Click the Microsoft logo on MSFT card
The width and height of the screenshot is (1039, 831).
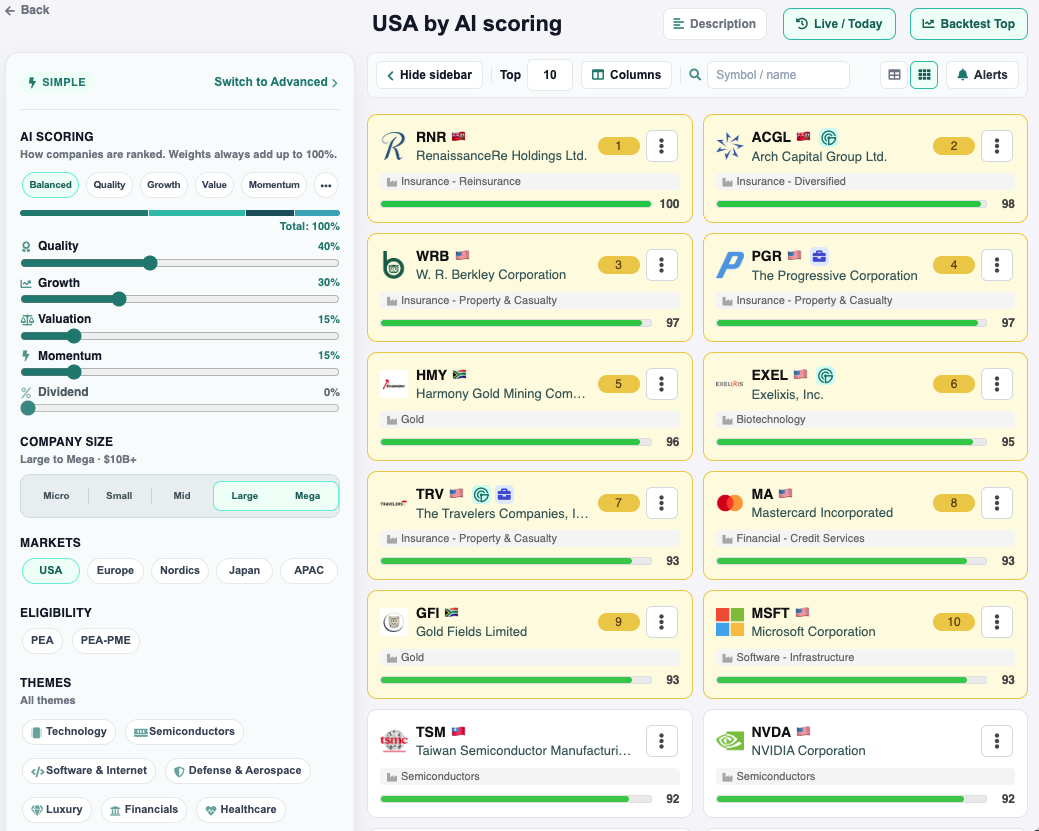pyautogui.click(x=730, y=622)
